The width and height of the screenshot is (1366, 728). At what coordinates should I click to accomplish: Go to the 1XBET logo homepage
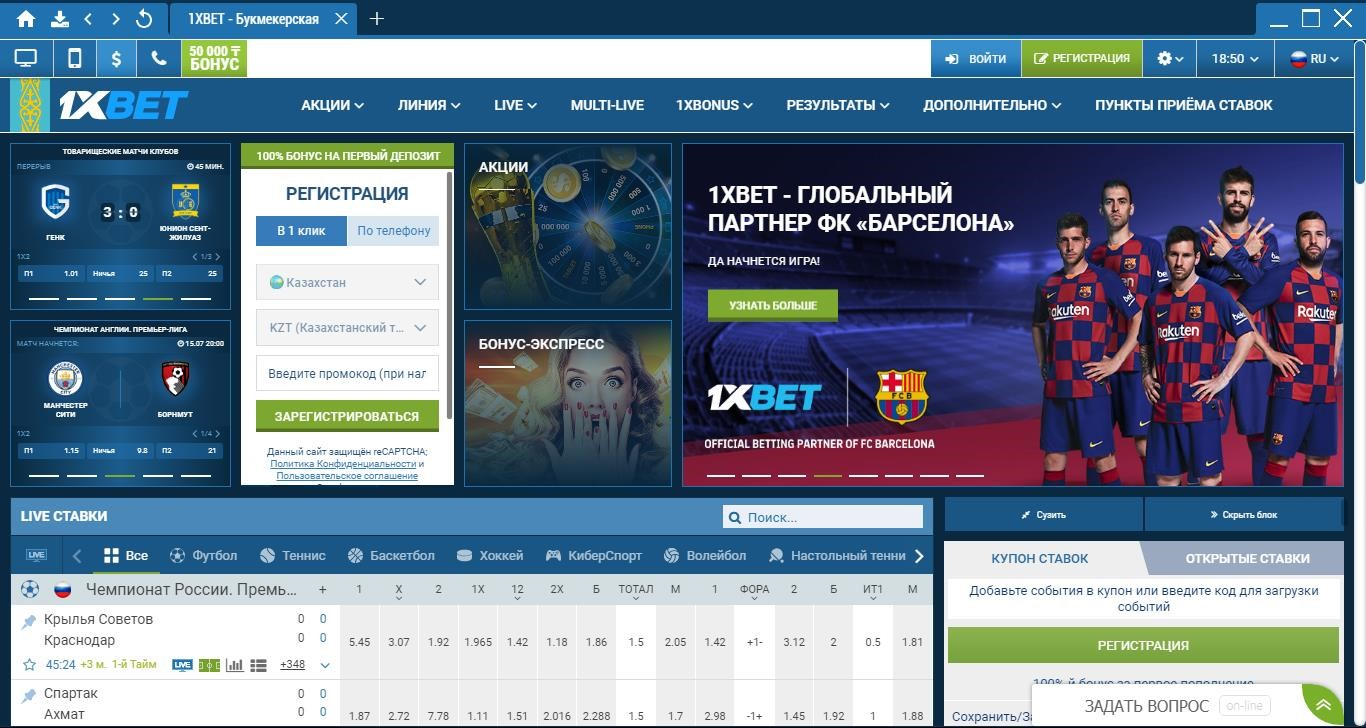122,105
